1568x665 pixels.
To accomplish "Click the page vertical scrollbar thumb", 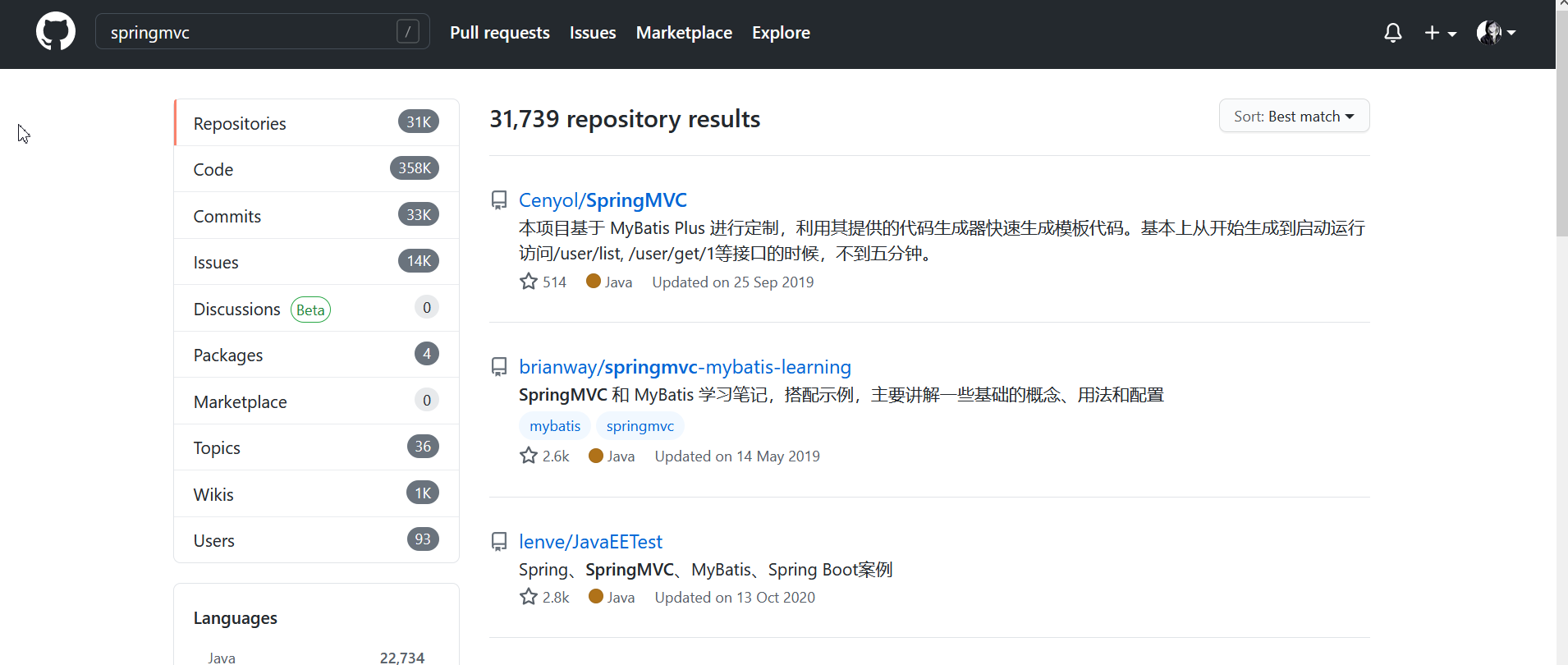I will [x=1561, y=123].
